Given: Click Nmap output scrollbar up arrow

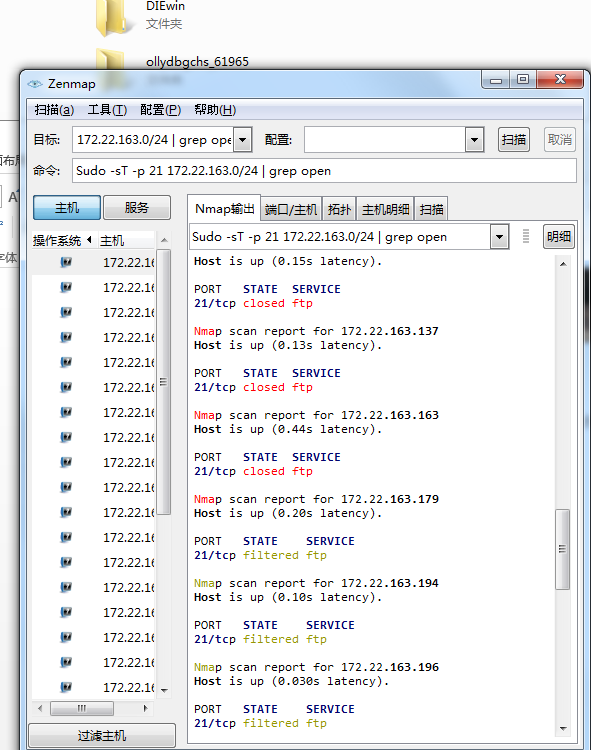Looking at the screenshot, I should (x=563, y=264).
